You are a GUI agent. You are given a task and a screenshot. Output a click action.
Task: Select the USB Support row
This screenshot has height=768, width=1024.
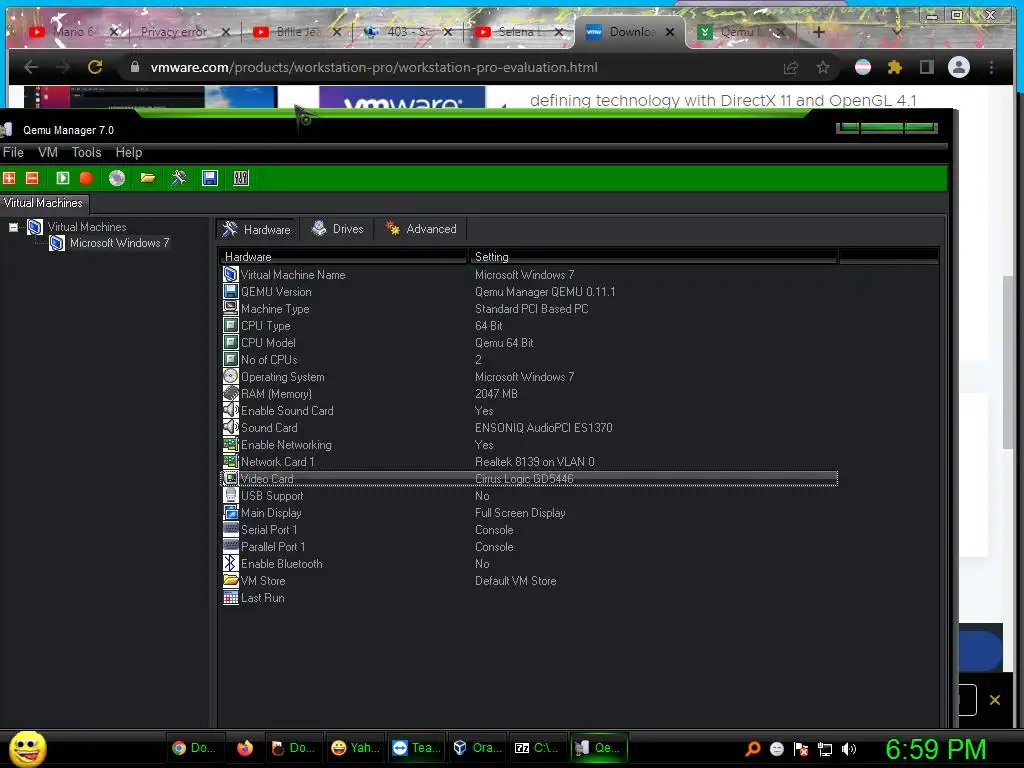click(529, 496)
